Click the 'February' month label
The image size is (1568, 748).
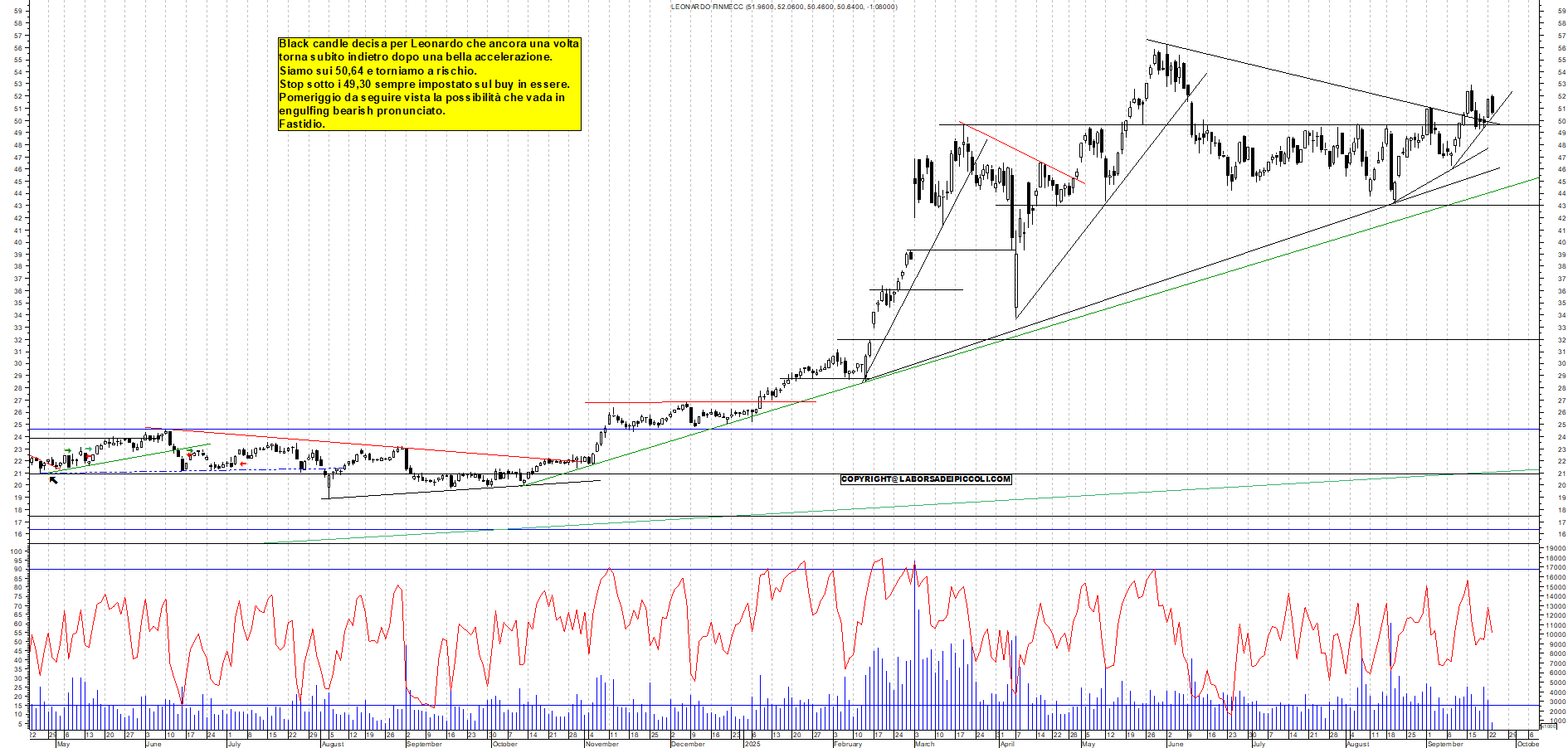[848, 744]
